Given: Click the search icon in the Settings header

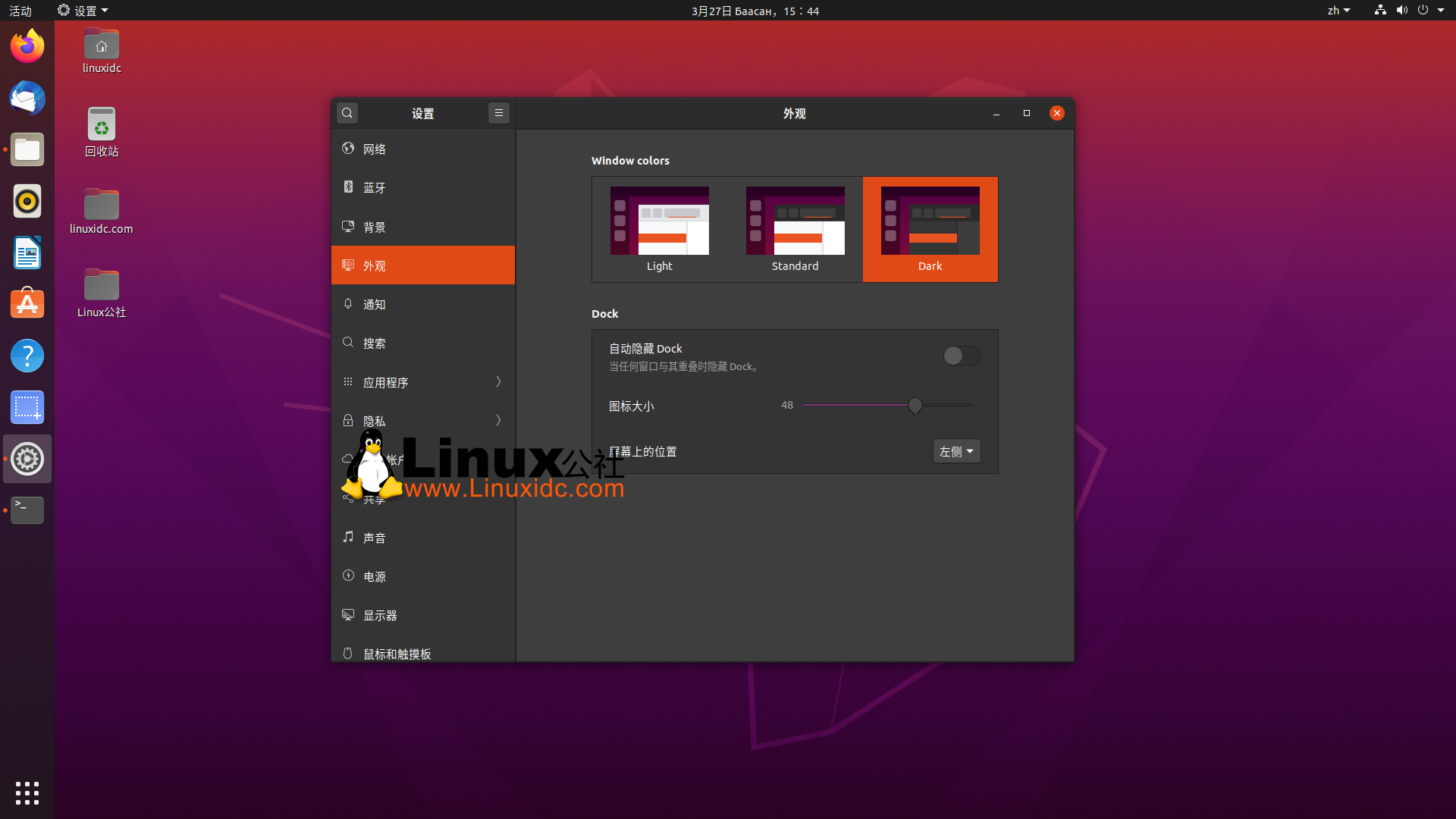Looking at the screenshot, I should (347, 112).
